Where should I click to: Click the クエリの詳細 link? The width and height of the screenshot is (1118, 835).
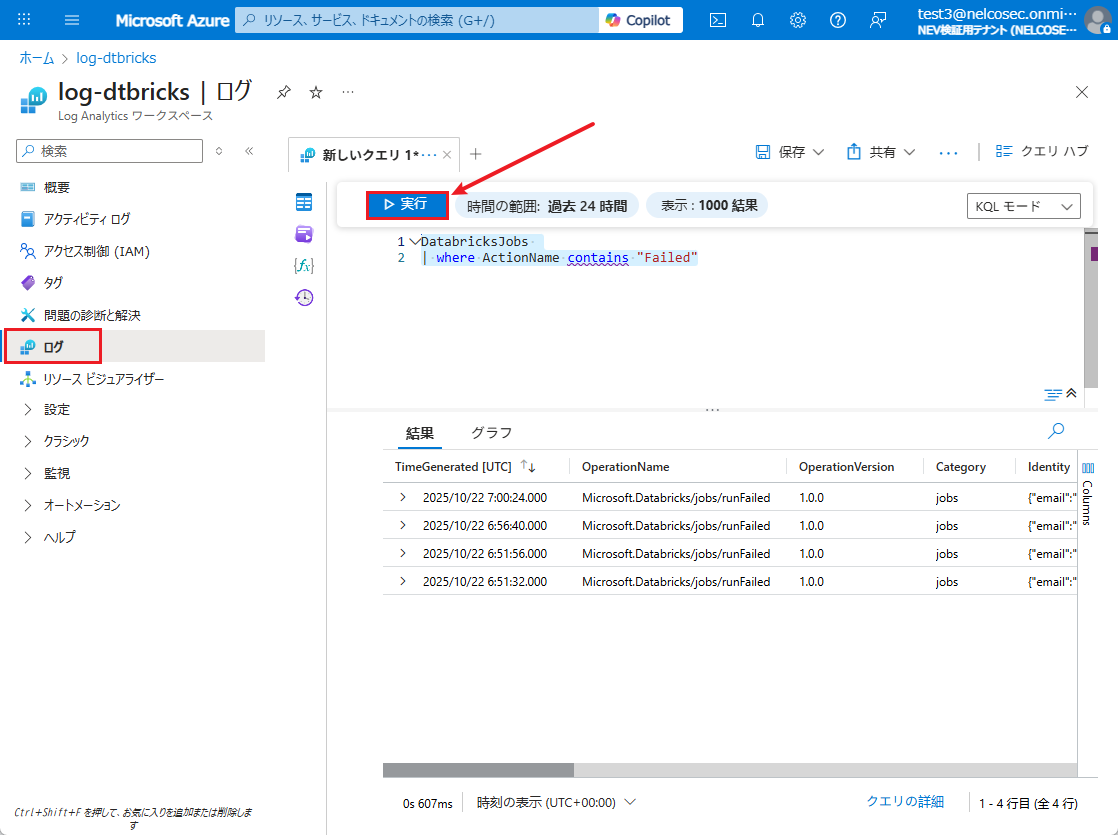coord(904,801)
